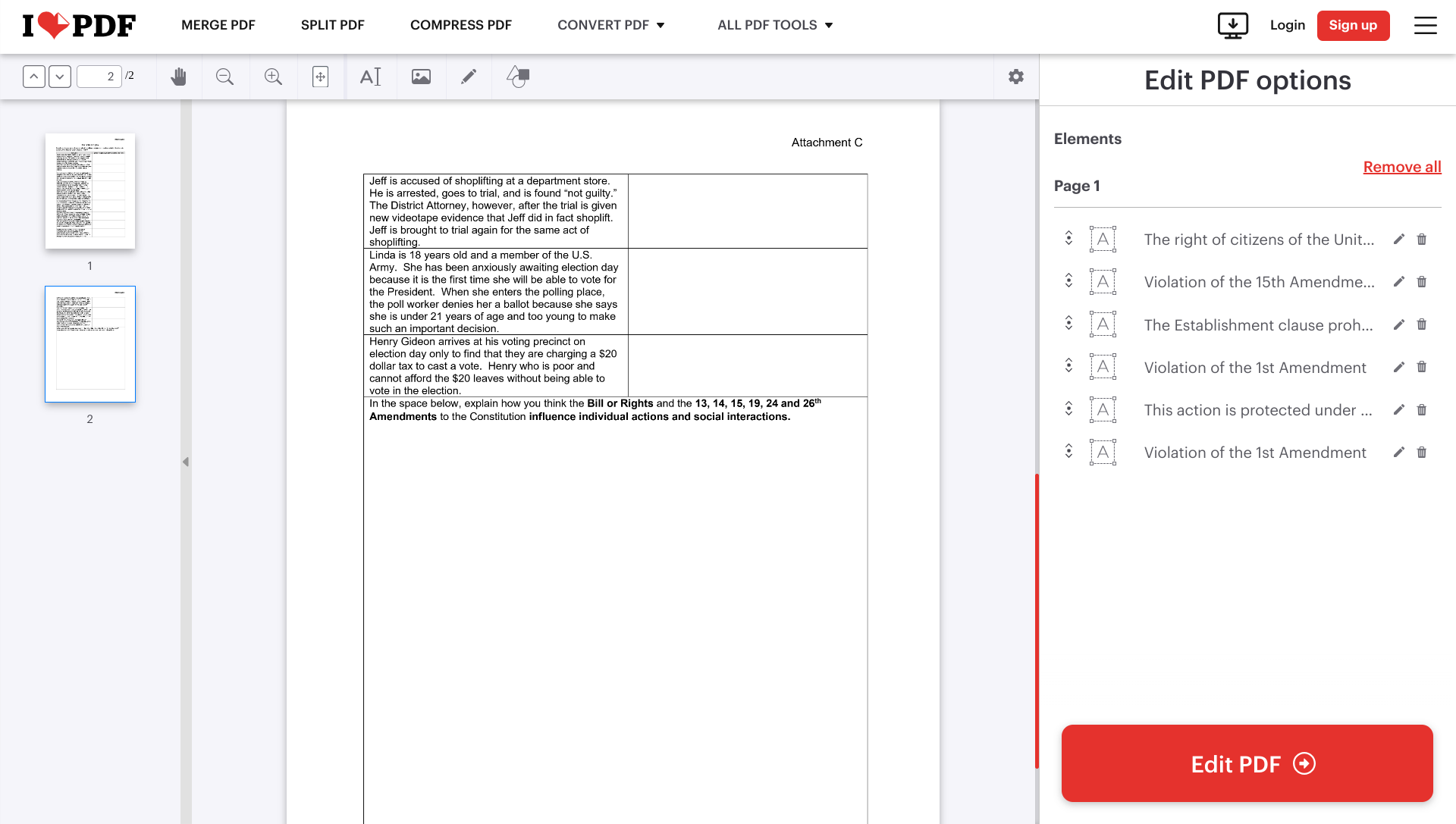Zoom in on the document
The width and height of the screenshot is (1456, 824).
click(x=273, y=77)
